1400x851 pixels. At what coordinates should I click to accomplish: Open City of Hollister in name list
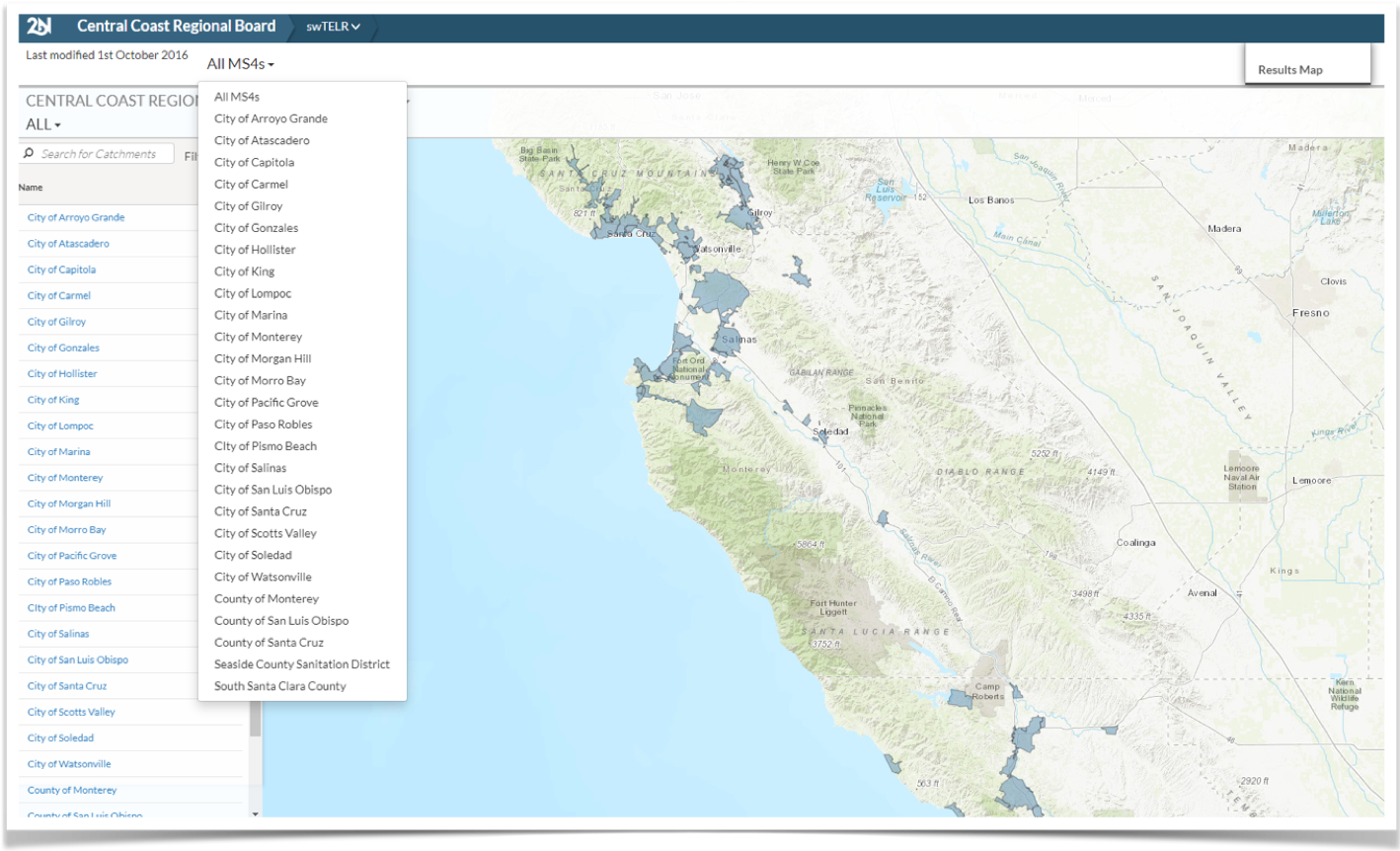click(62, 374)
